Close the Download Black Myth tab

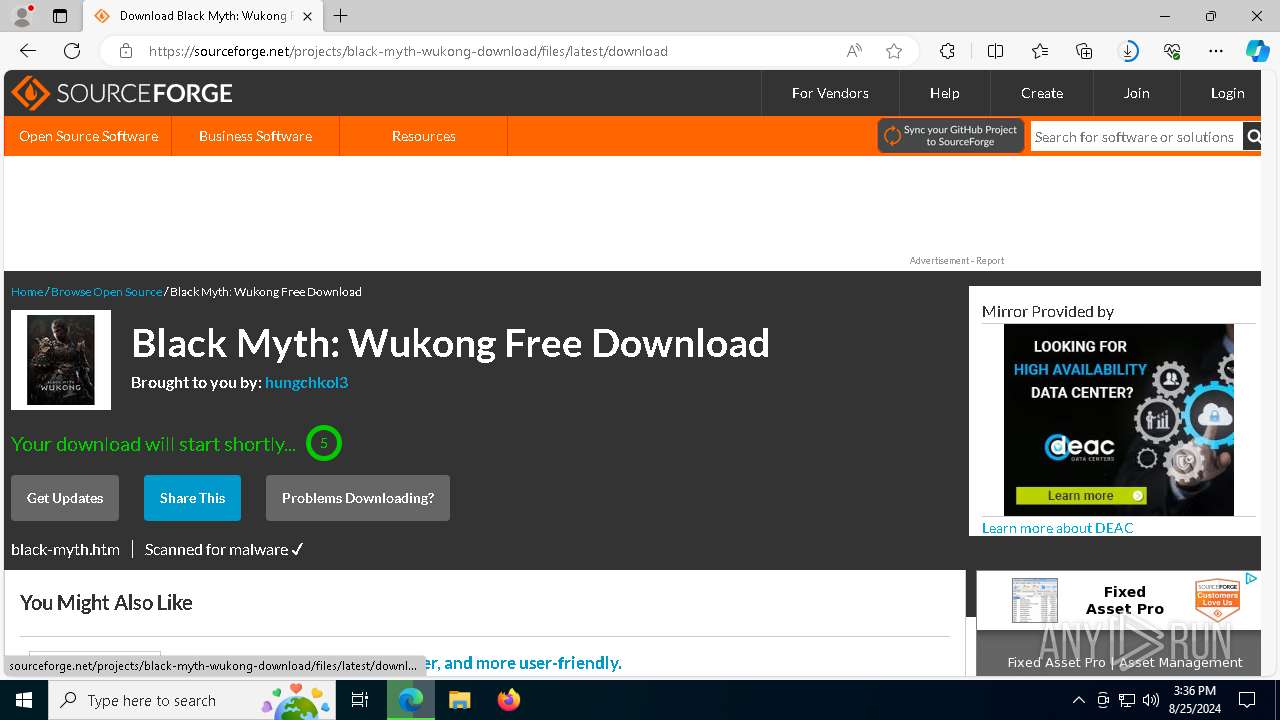(x=307, y=16)
